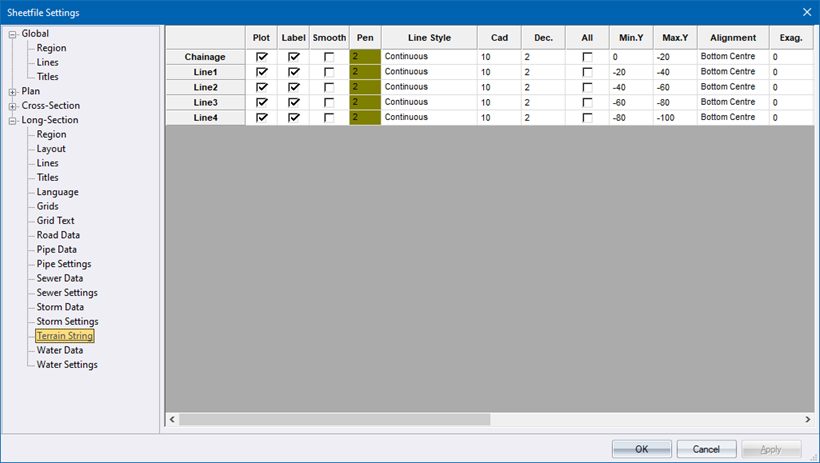Toggle the Label checkbox for Line2
The width and height of the screenshot is (820, 463).
294,87
